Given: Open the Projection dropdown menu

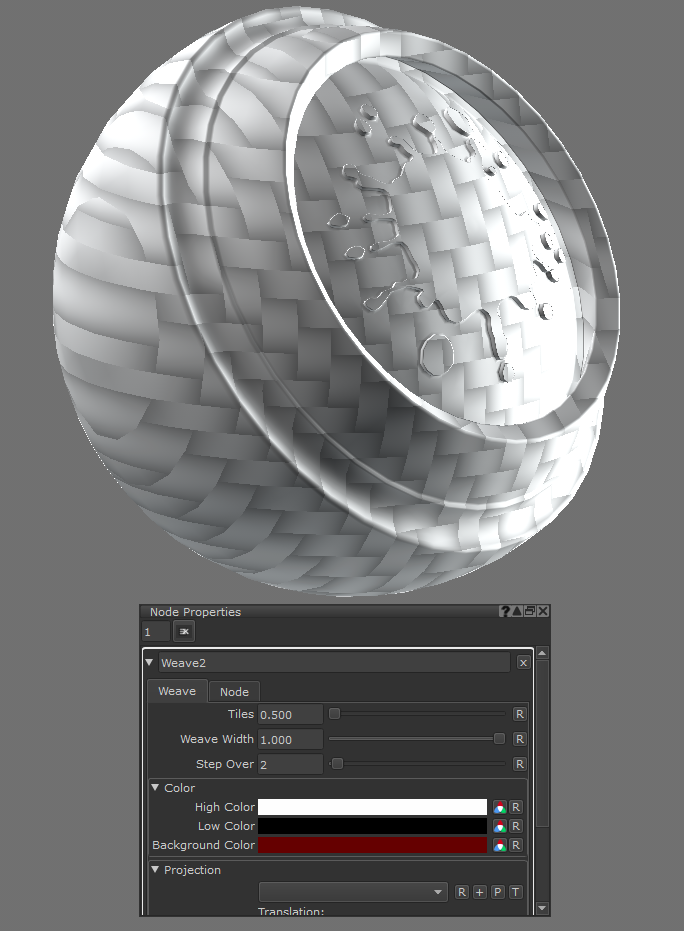Looking at the screenshot, I should click(x=353, y=892).
